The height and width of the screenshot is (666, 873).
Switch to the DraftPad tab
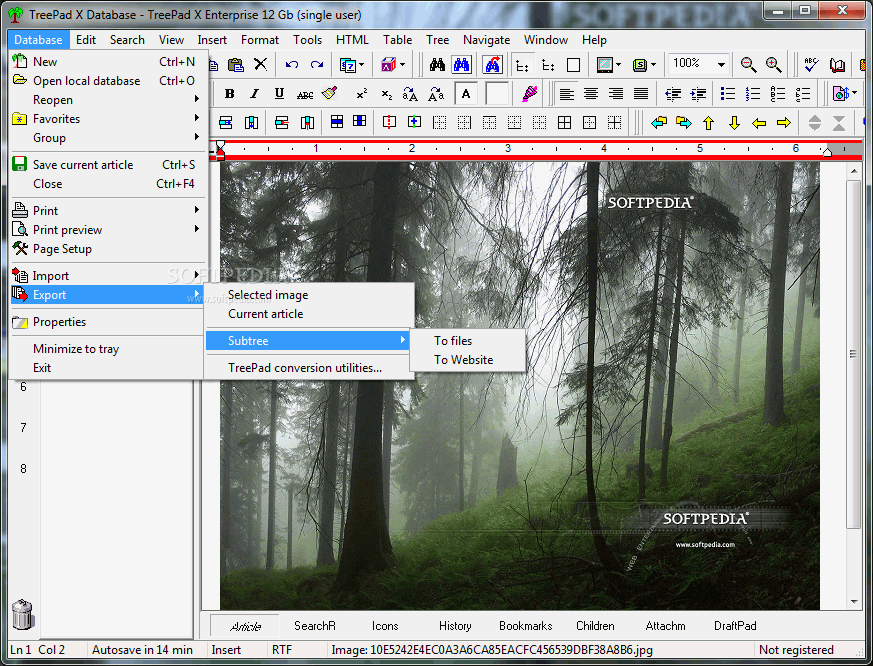click(x=735, y=626)
